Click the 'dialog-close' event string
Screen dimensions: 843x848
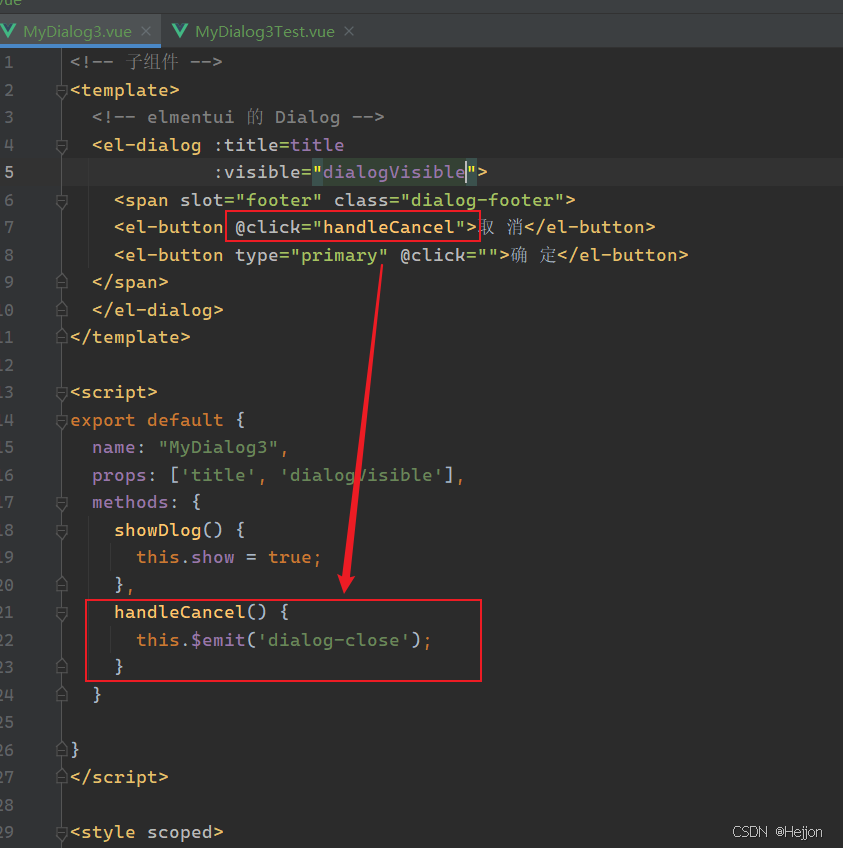(x=333, y=640)
